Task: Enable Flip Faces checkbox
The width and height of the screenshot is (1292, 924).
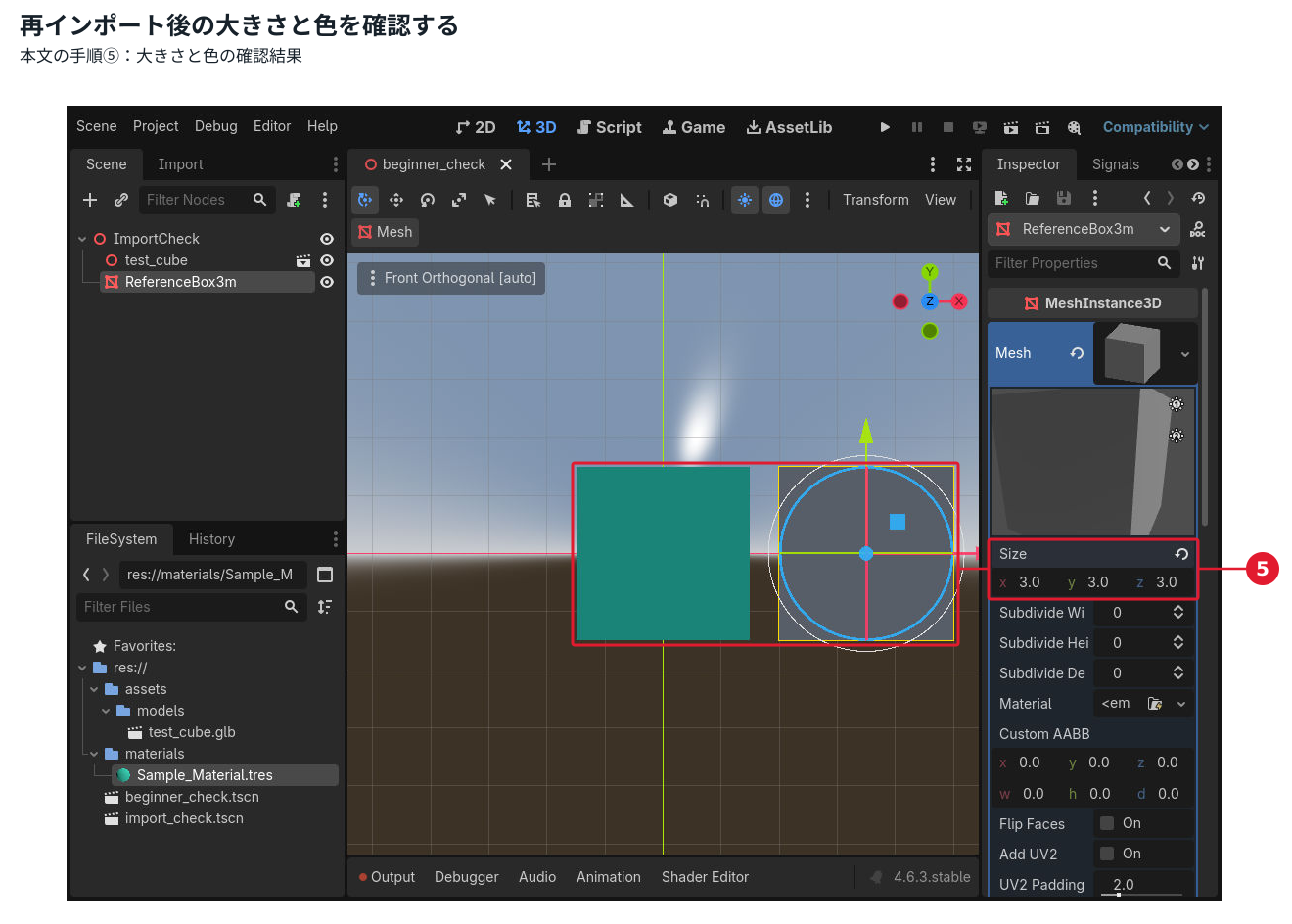Action: [x=1107, y=823]
